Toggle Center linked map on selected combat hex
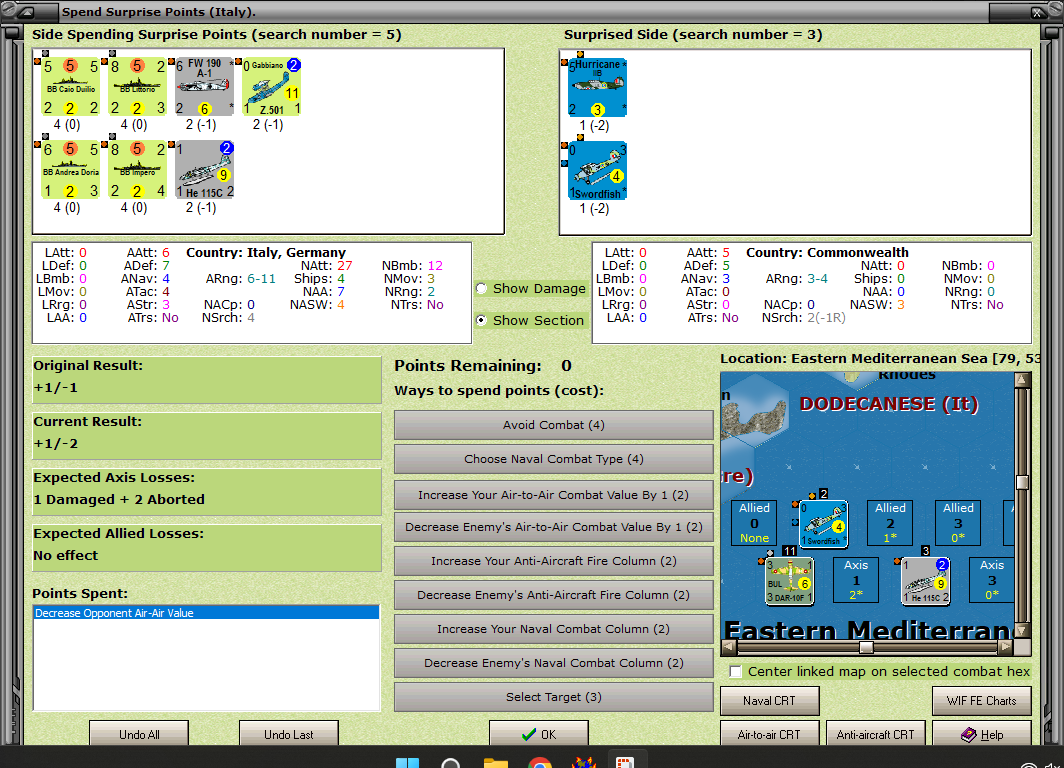Screen dimensions: 1064x768 click(735, 672)
